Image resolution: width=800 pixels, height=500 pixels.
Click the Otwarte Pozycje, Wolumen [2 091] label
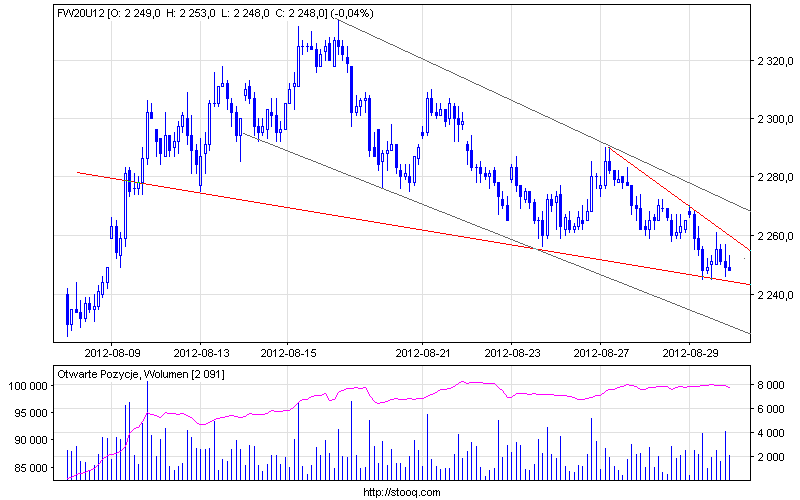[x=141, y=374]
